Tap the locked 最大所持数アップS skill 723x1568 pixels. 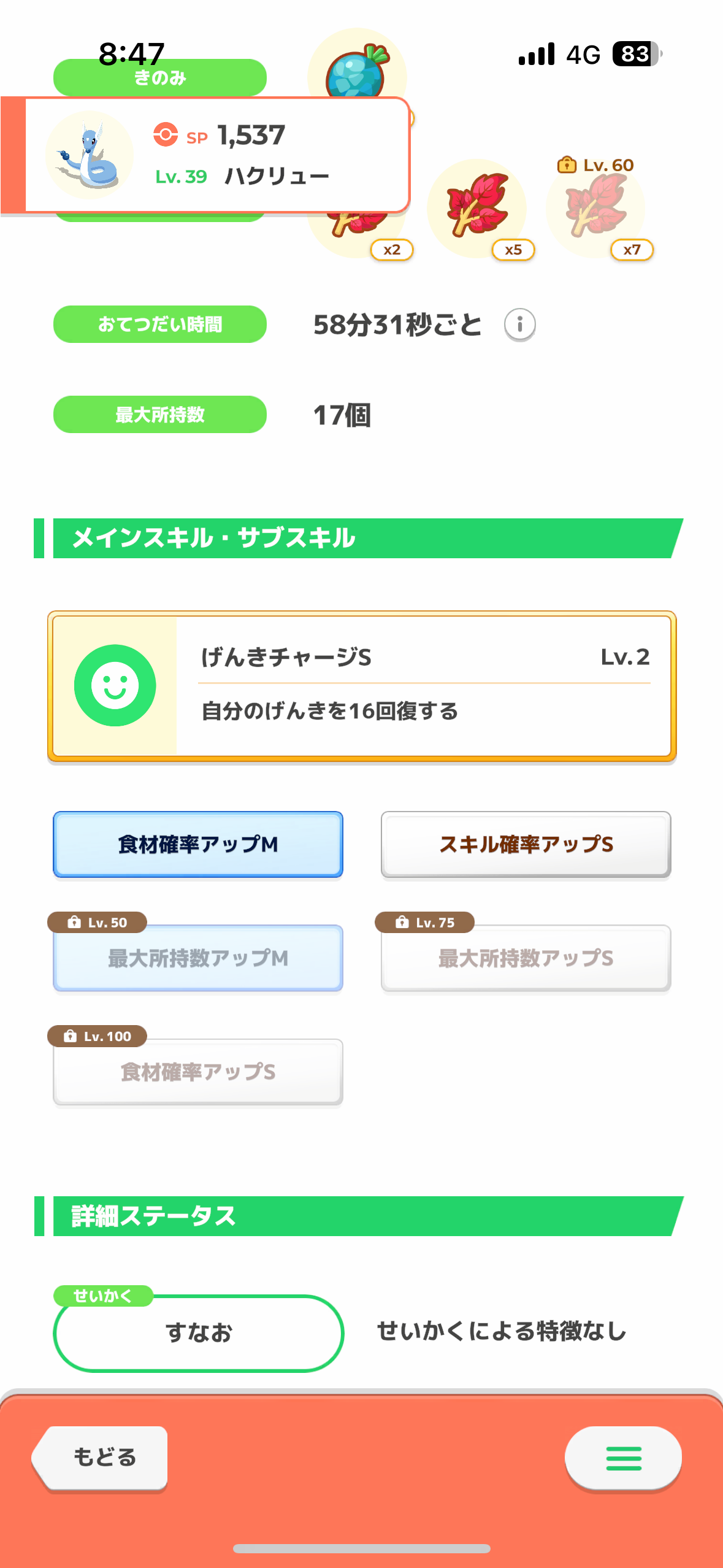pos(526,958)
